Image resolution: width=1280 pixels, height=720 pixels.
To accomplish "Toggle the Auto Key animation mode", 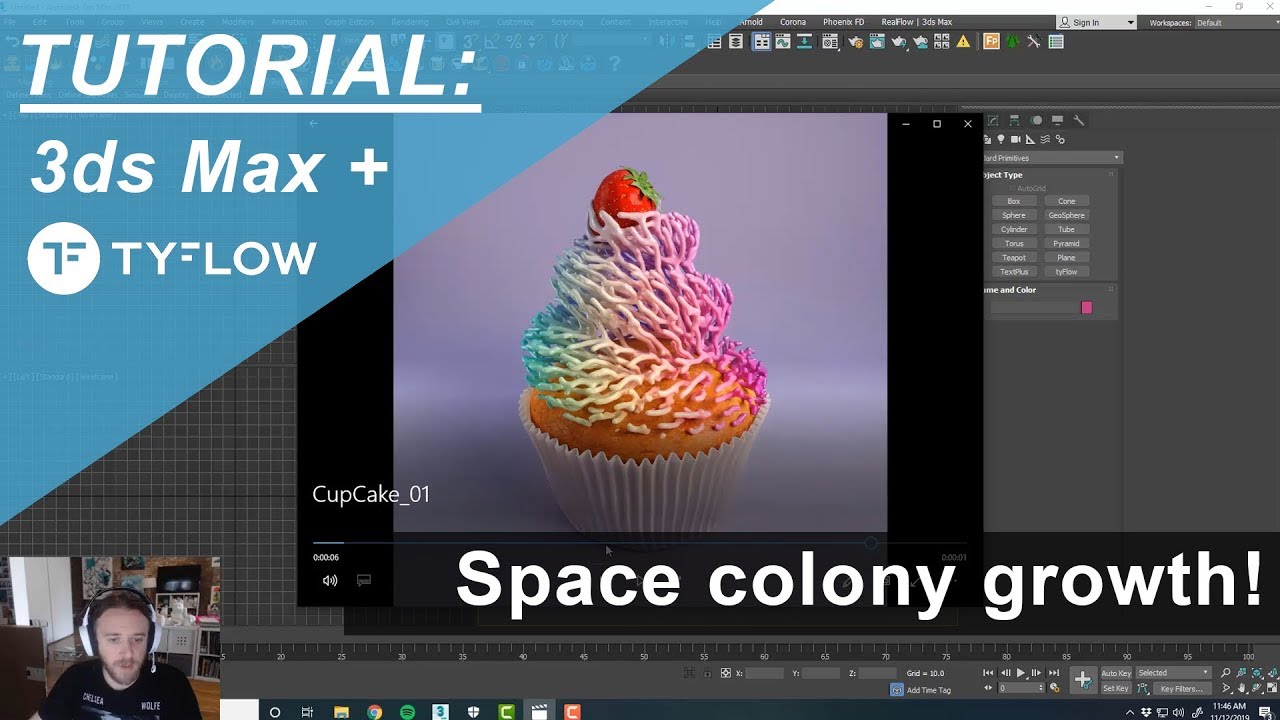I will 1116,673.
